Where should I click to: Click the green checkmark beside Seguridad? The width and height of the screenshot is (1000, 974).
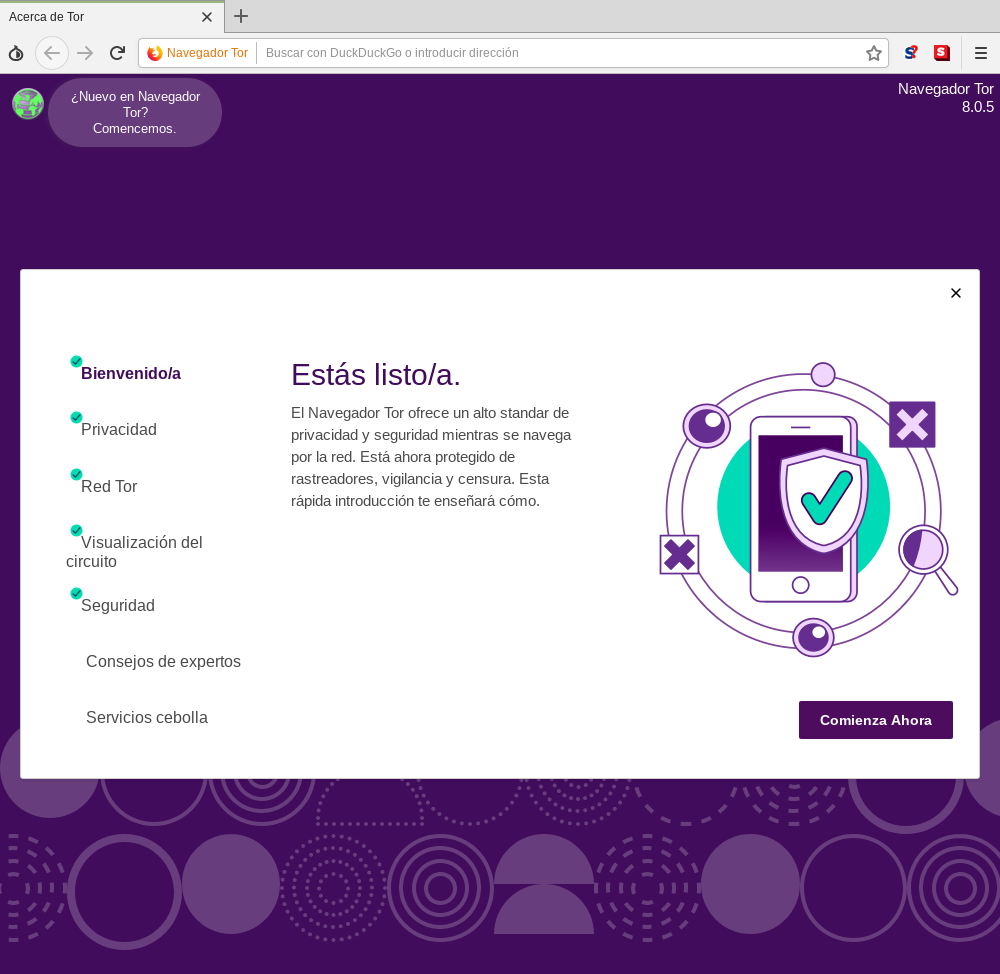click(76, 593)
